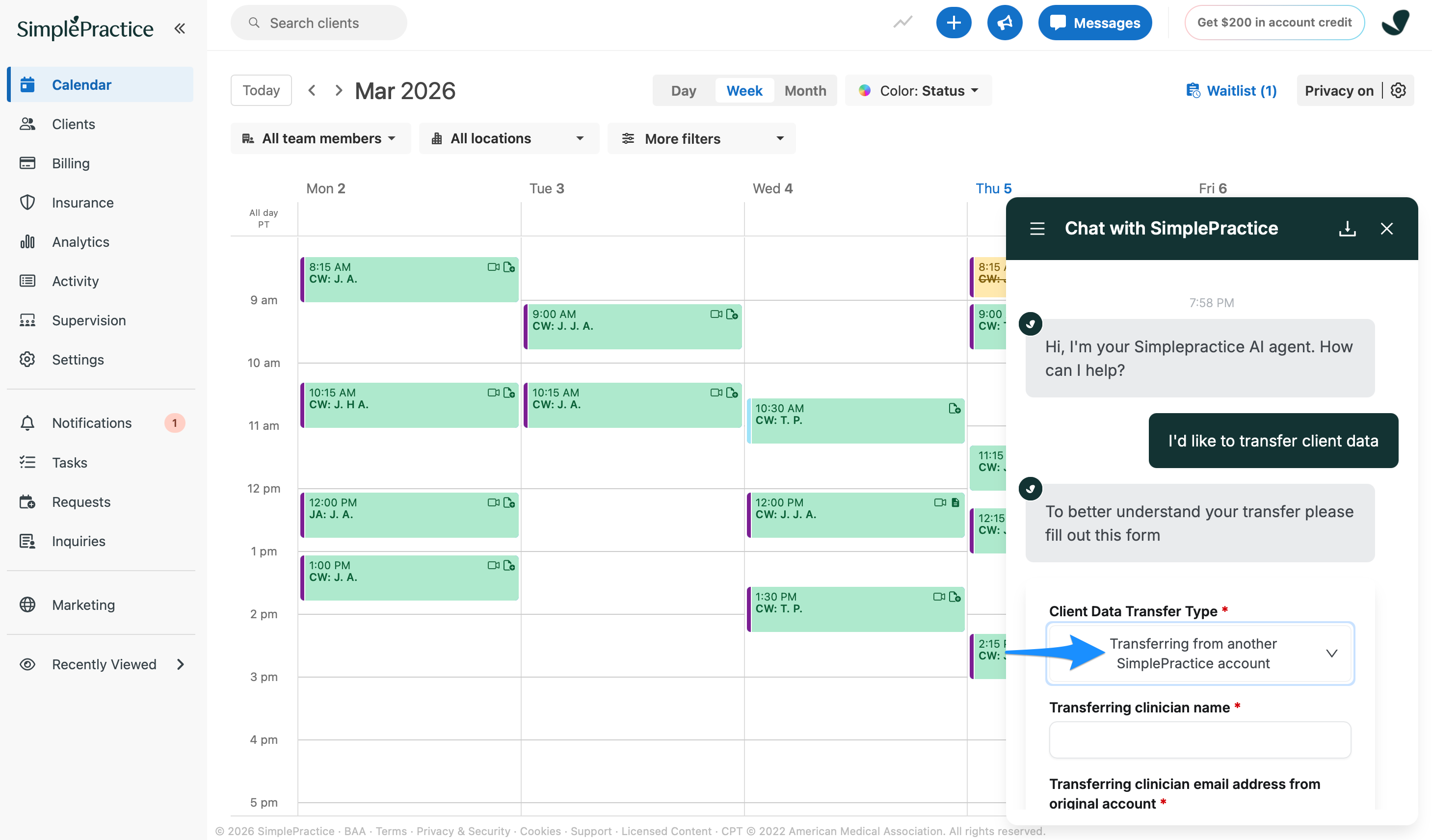
Task: Download the chat transcript
Action: (x=1347, y=229)
